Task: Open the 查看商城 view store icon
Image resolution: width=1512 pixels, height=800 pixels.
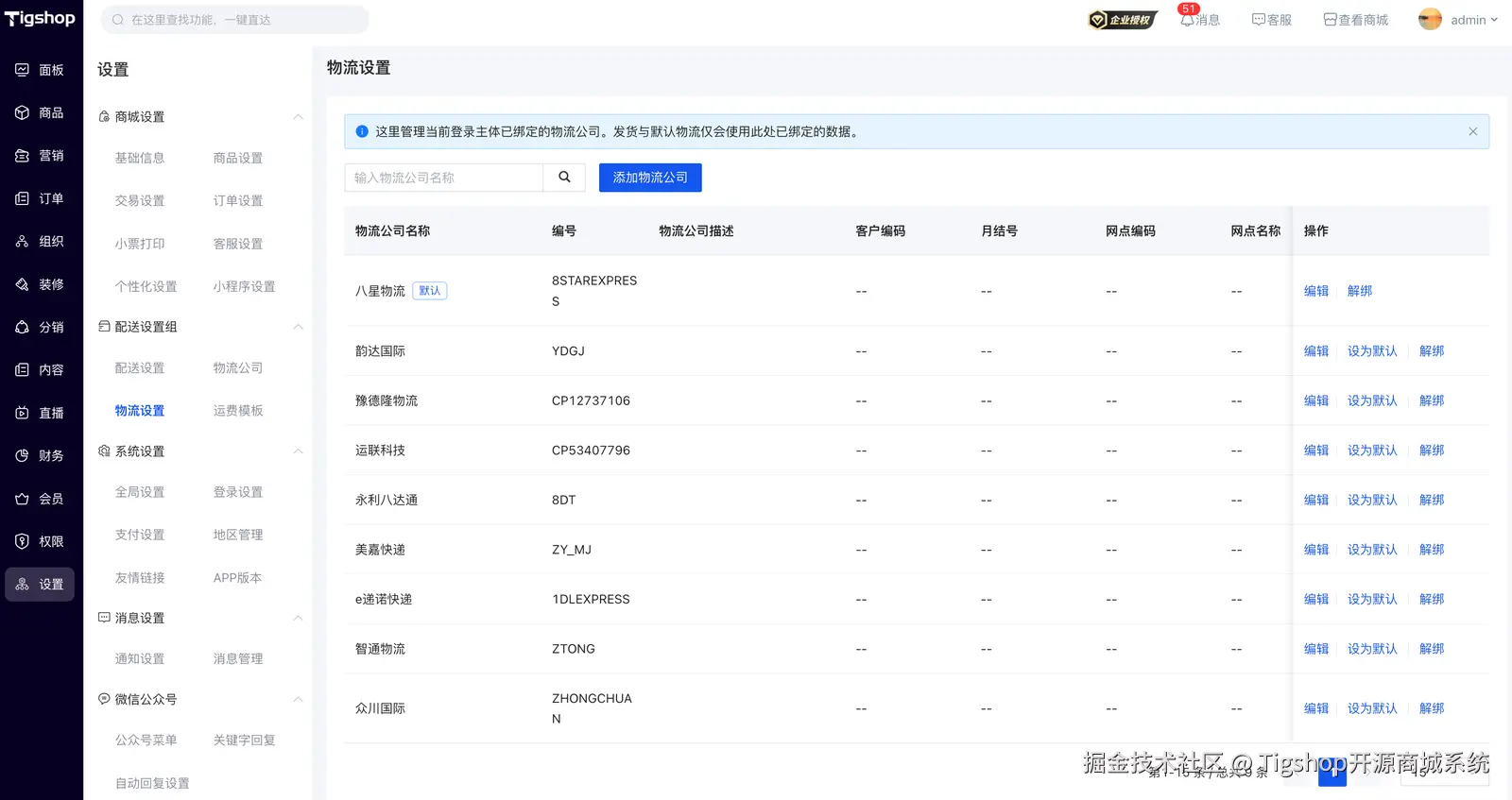Action: pyautogui.click(x=1330, y=20)
